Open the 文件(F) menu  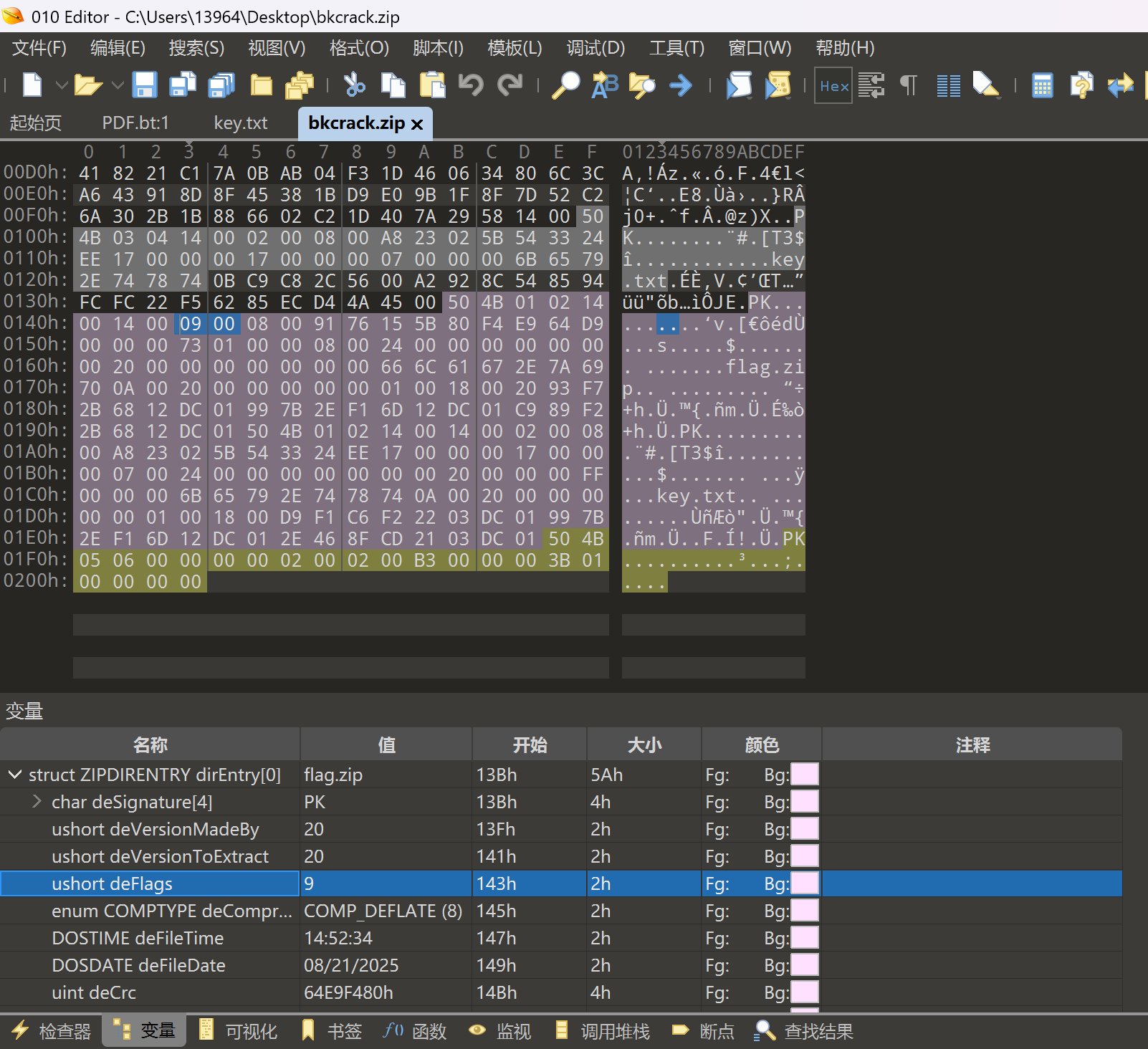click(x=39, y=48)
